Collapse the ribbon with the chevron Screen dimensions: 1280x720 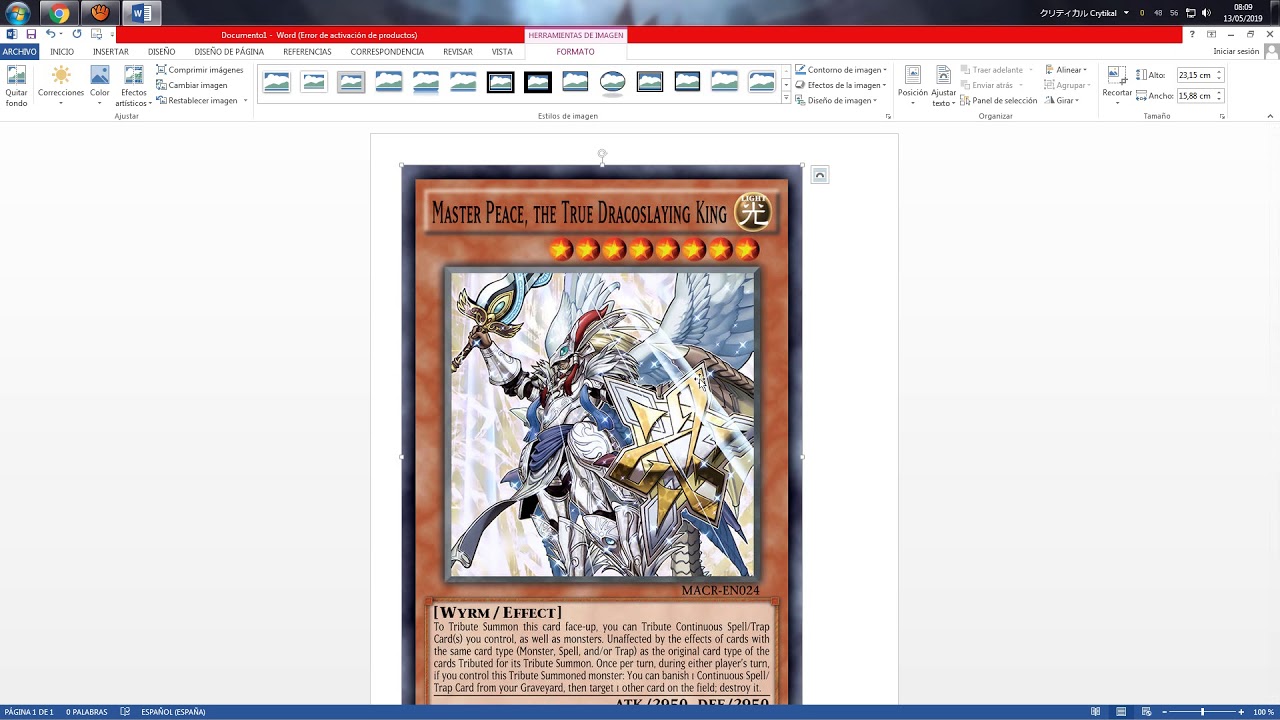tap(1272, 117)
